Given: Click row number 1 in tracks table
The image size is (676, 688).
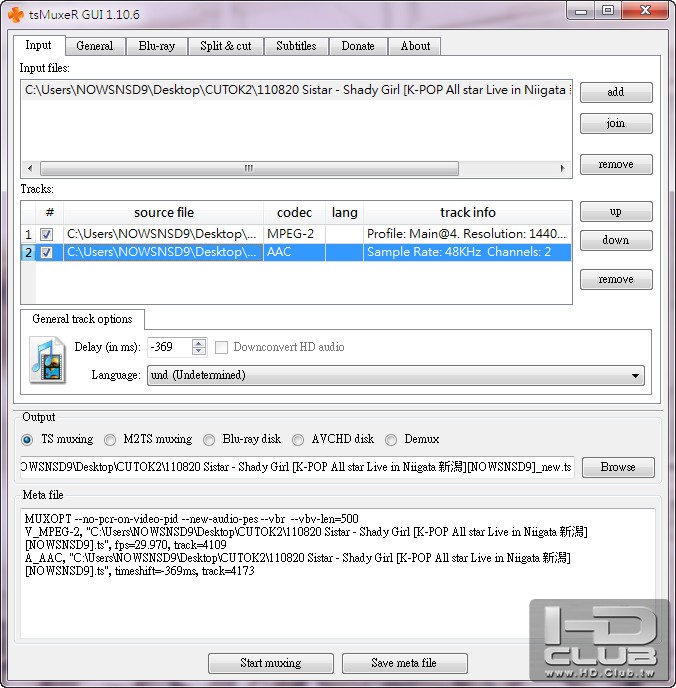Looking at the screenshot, I should (x=29, y=234).
